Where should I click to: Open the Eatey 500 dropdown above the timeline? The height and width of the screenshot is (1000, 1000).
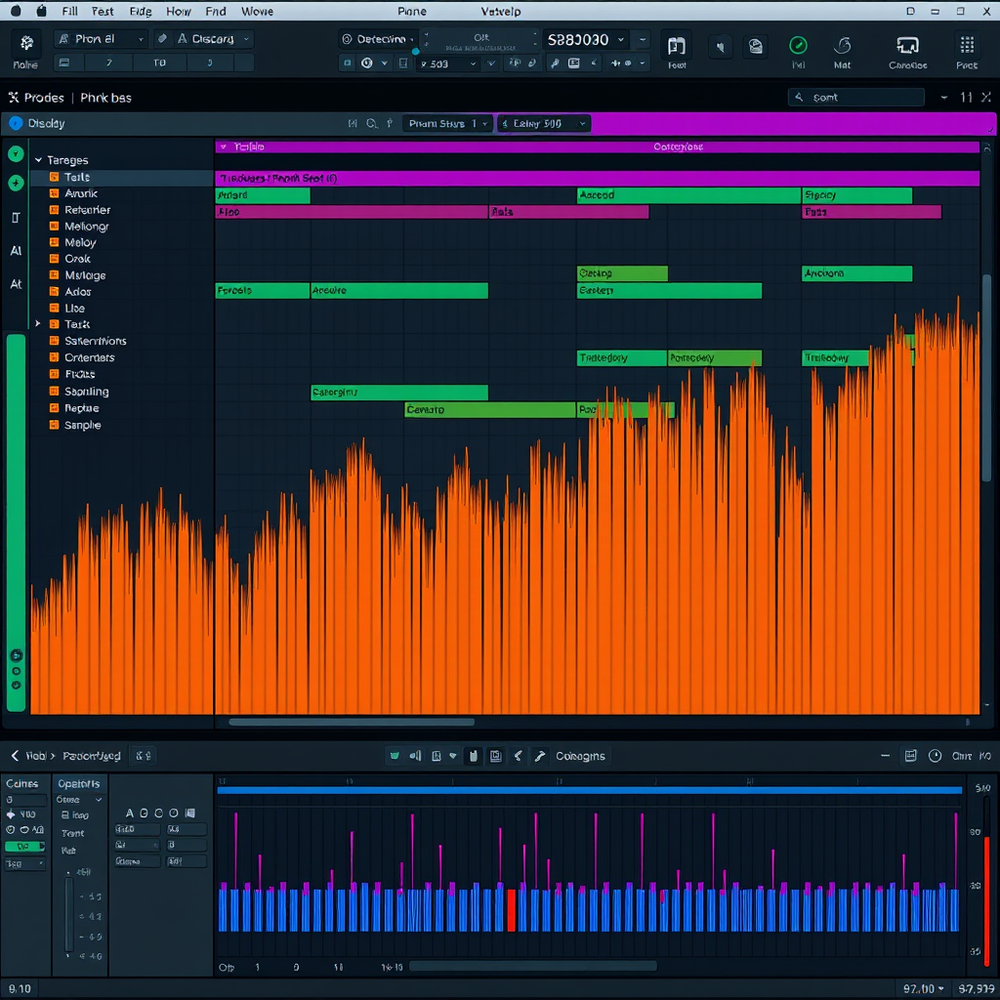[x=543, y=123]
